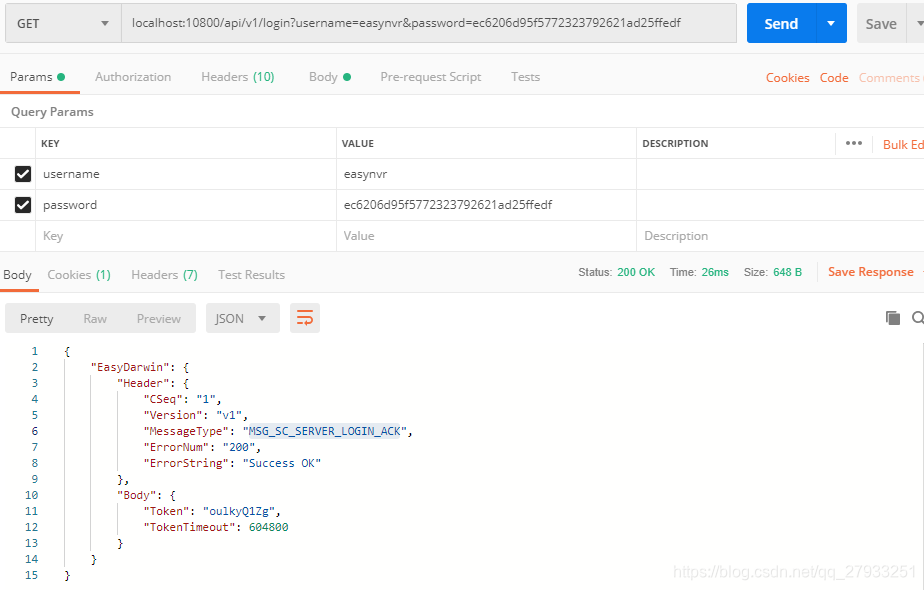Click the DESCRIPTION column header
This screenshot has height=590, width=924.
(x=675, y=143)
